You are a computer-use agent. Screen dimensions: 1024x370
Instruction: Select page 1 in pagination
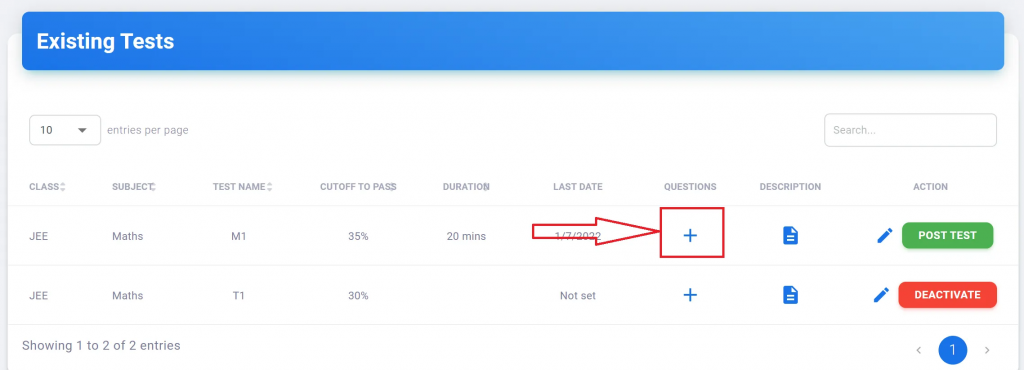coord(952,350)
